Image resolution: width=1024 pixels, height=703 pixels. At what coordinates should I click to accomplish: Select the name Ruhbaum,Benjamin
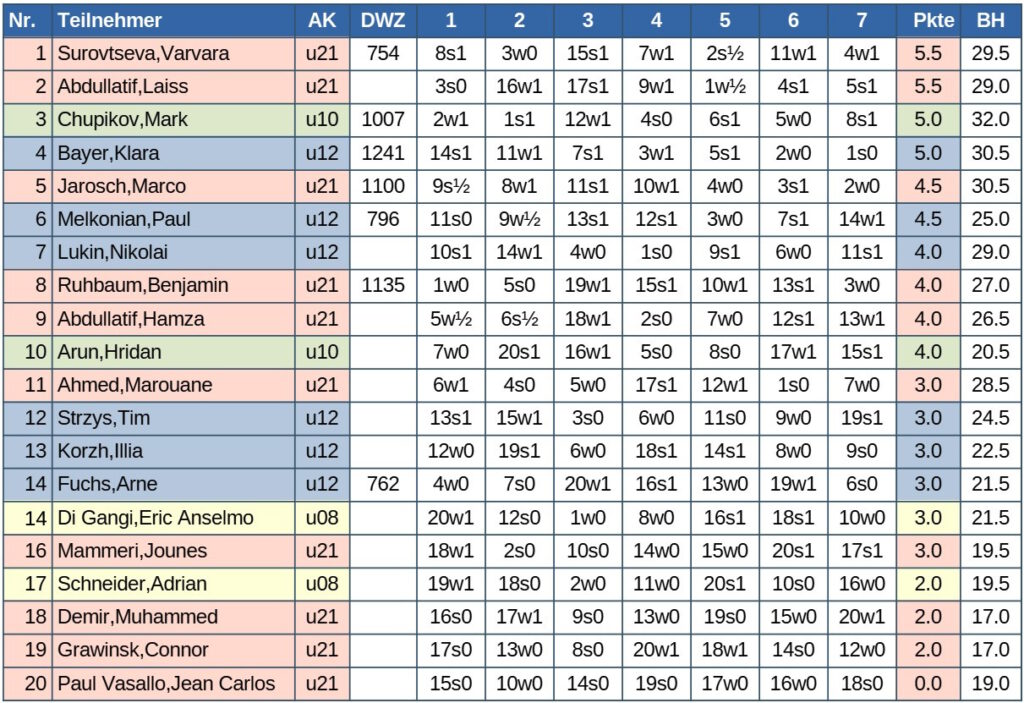coord(143,286)
